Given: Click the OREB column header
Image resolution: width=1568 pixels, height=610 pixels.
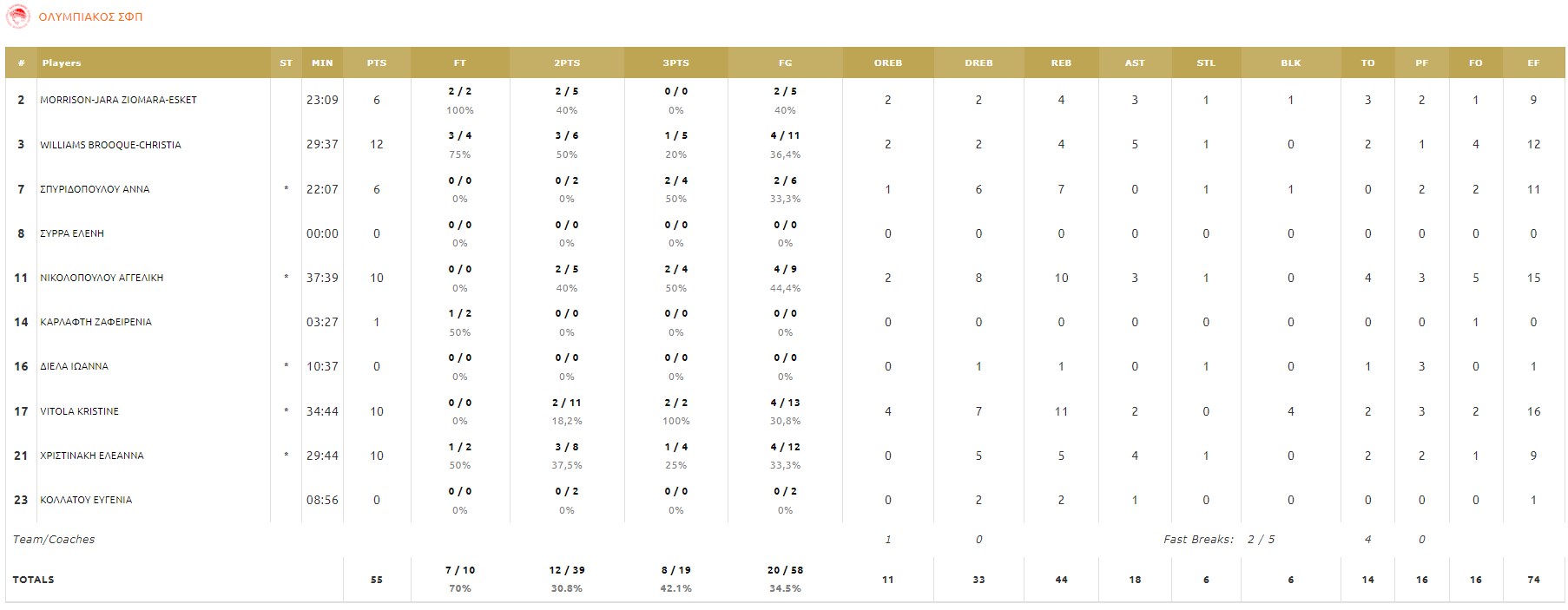Looking at the screenshot, I should (x=887, y=62).
